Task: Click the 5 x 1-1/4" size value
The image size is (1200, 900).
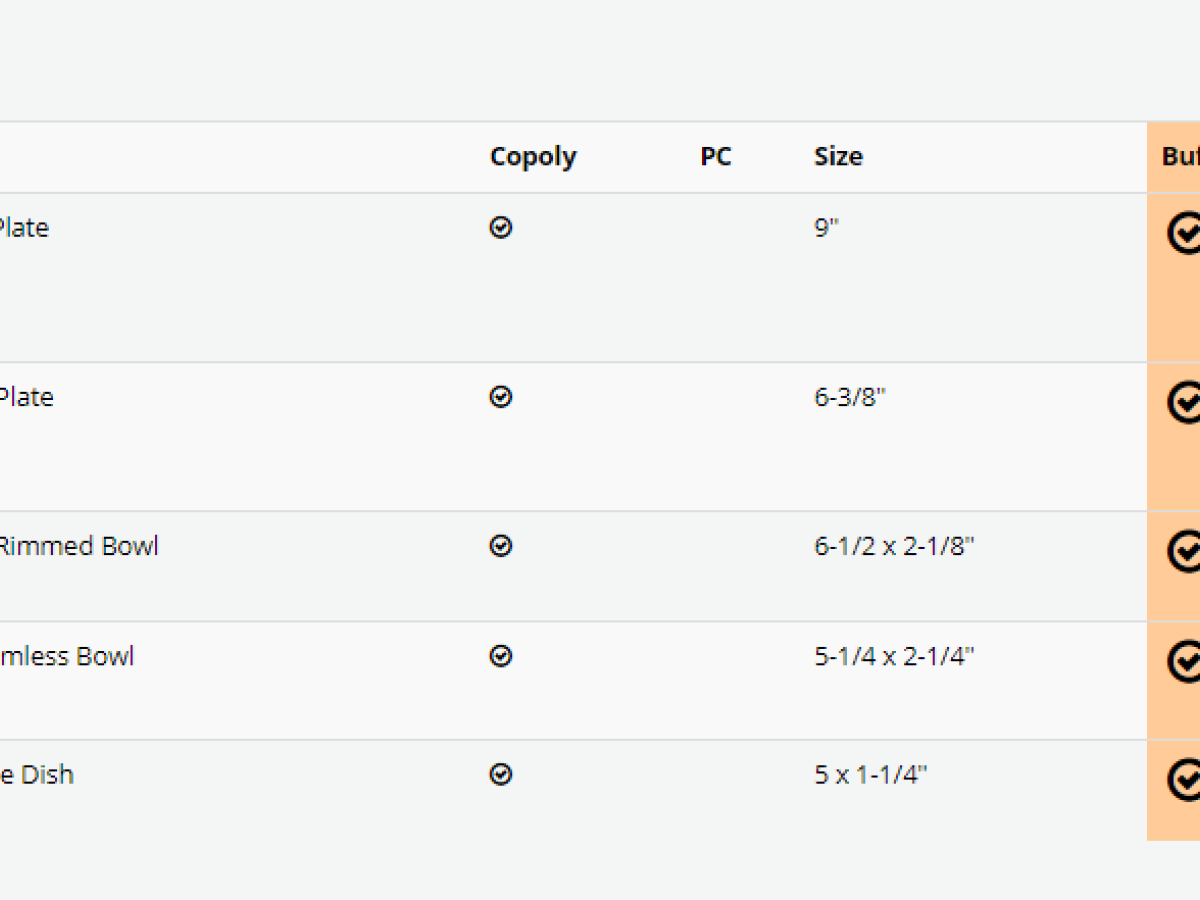Action: pyautogui.click(x=870, y=775)
